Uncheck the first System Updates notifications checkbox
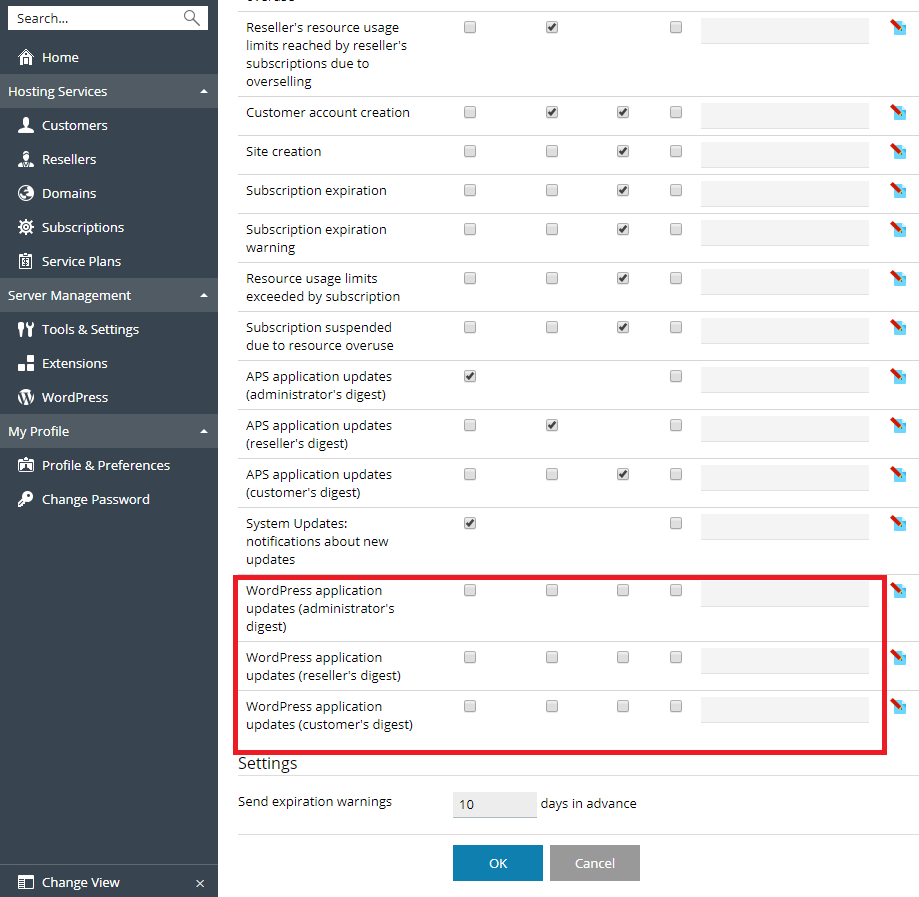The width and height of the screenshot is (919, 897). pos(470,523)
